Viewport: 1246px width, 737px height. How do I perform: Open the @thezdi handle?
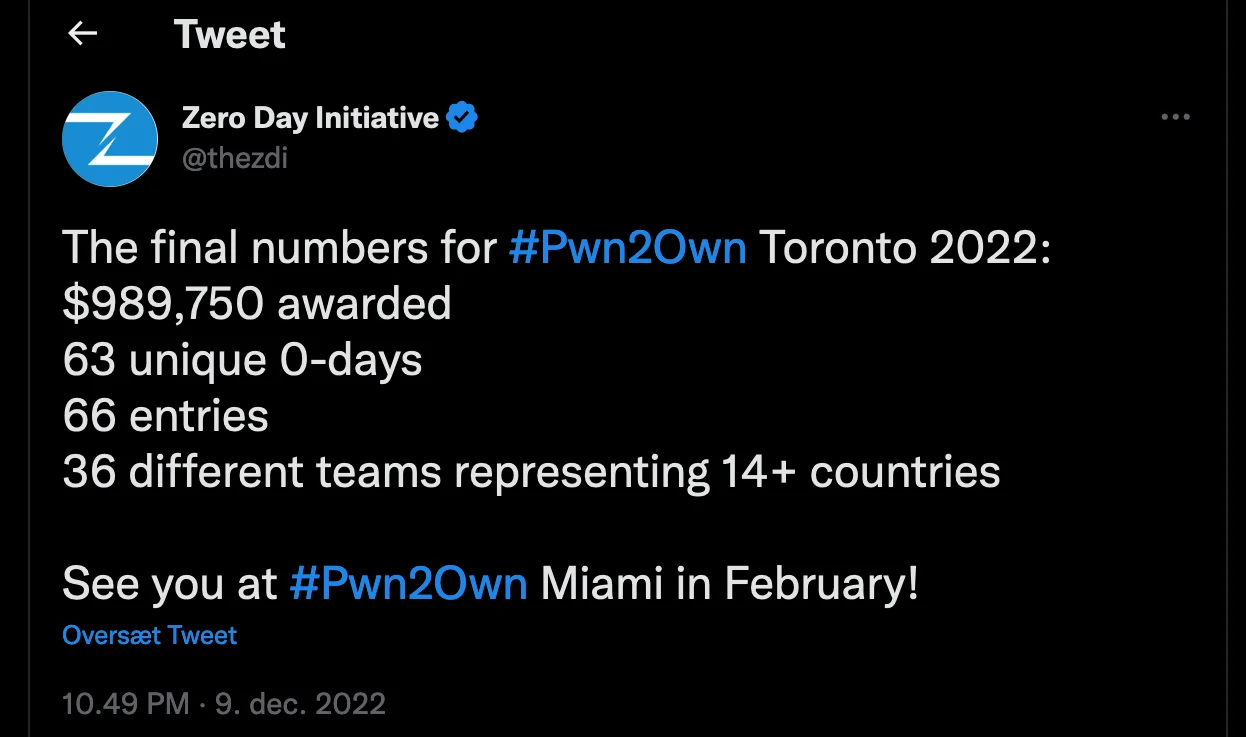[x=234, y=157]
